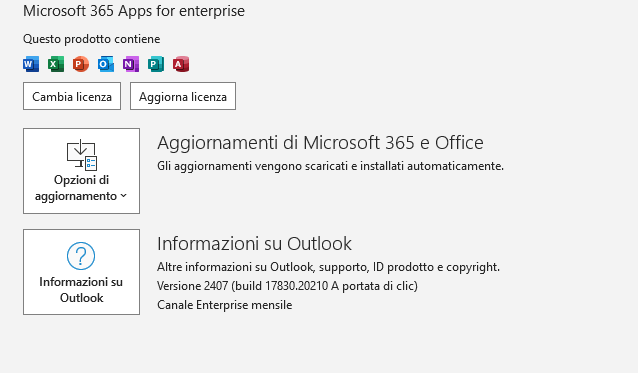Click the Word app icon
Viewport: 638px width, 373px height.
(31, 64)
